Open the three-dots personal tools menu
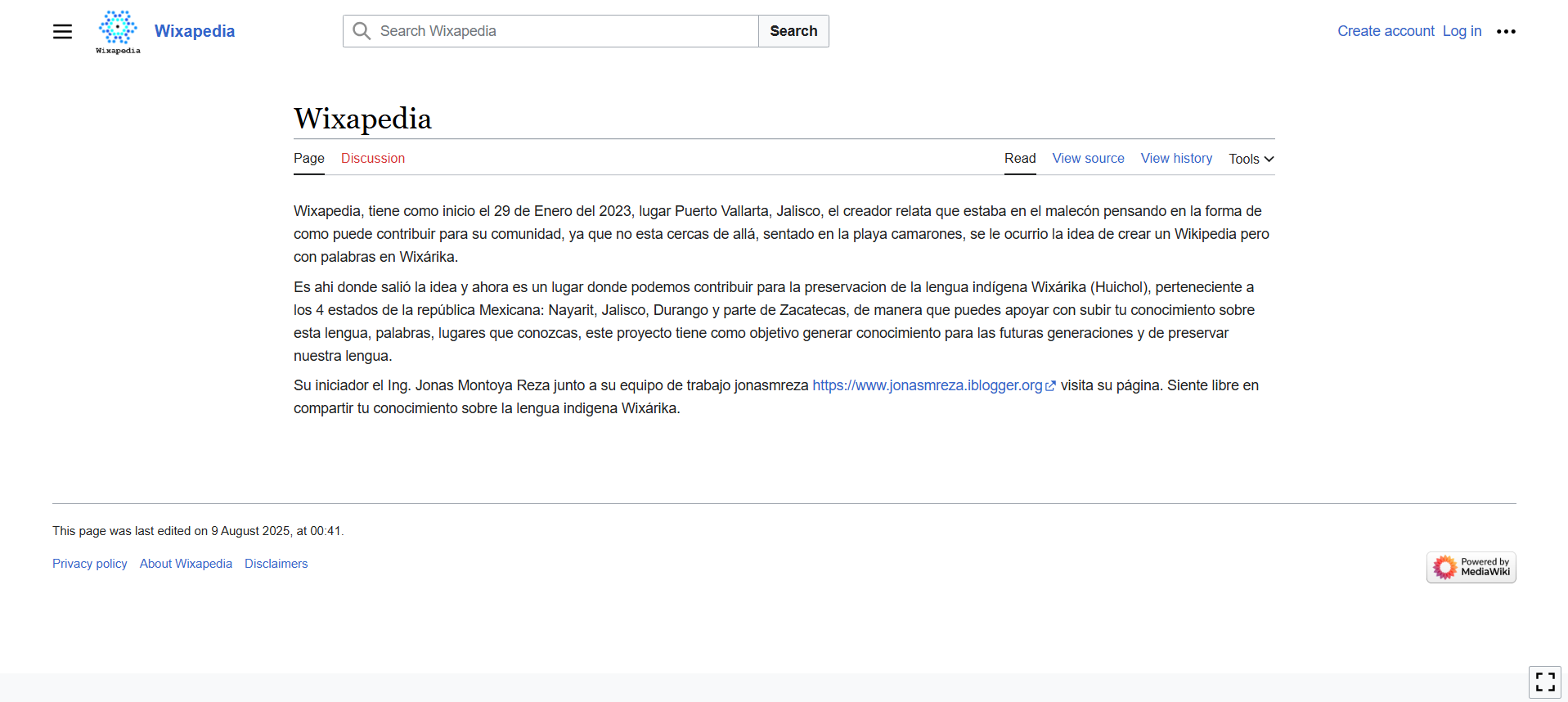Viewport: 1568px width, 702px height. coord(1506,31)
